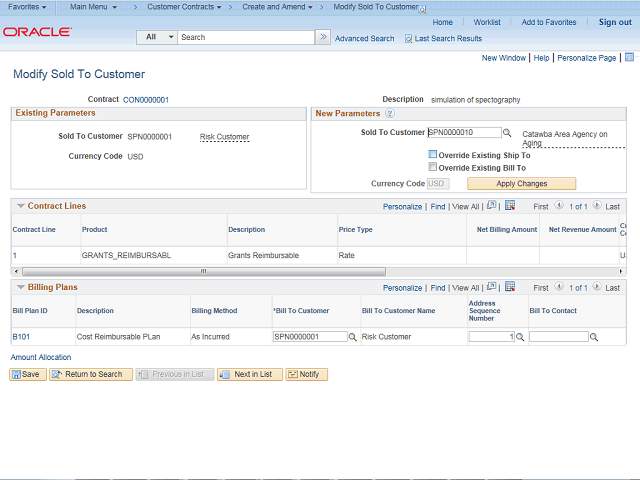Click the Address Sequence Number field

(492, 337)
